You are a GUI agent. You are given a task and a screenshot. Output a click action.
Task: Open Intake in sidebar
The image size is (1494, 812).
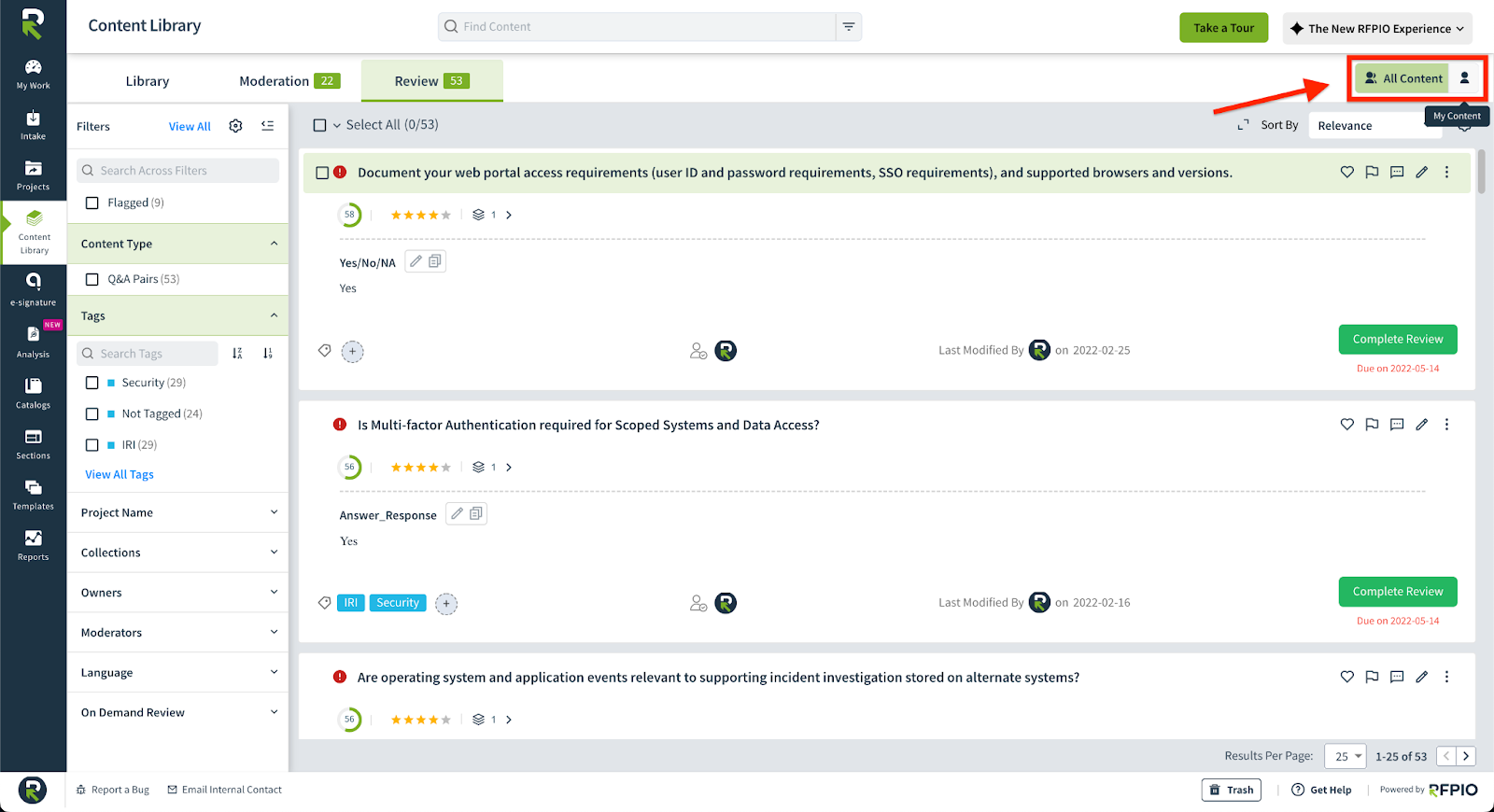(x=33, y=125)
